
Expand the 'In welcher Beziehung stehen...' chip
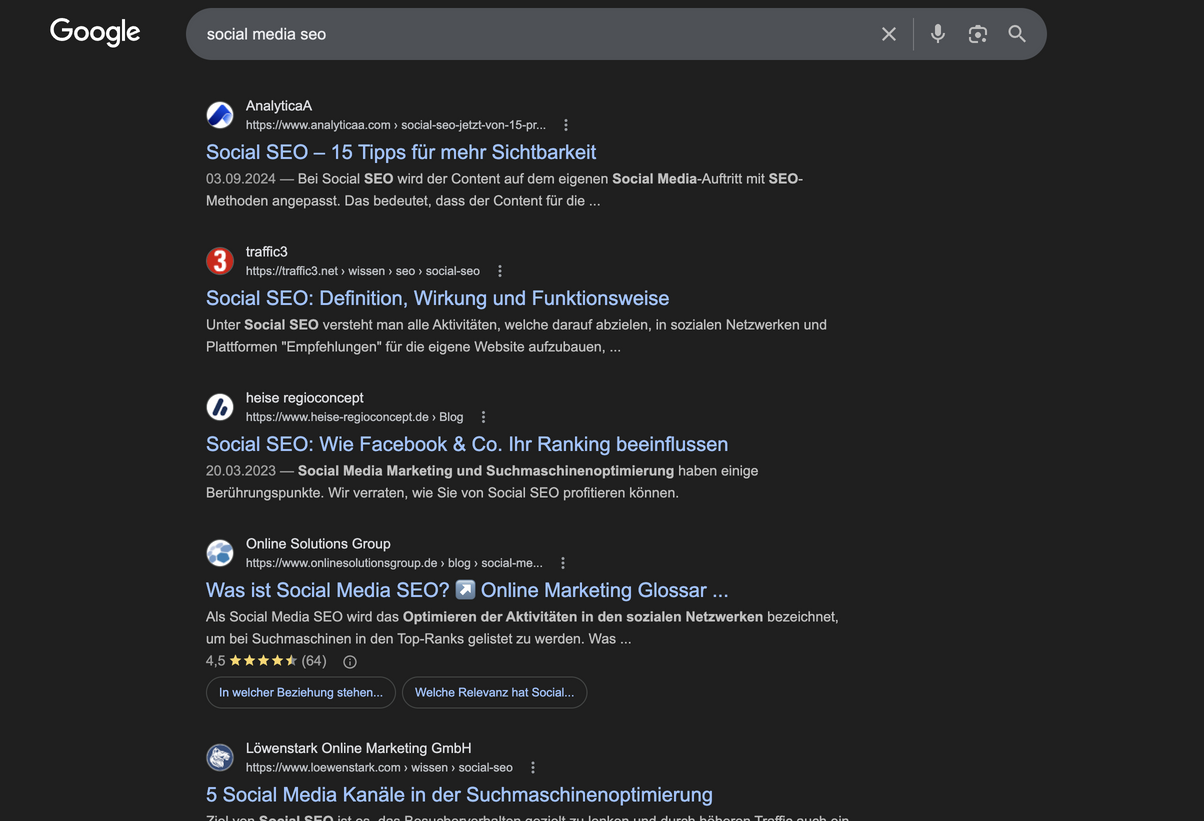301,692
